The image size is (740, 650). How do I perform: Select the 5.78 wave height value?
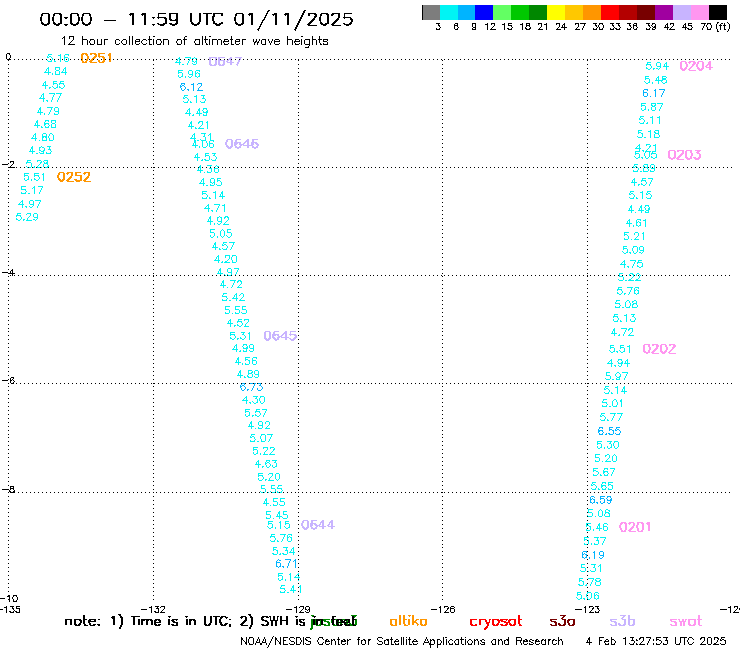589,582
